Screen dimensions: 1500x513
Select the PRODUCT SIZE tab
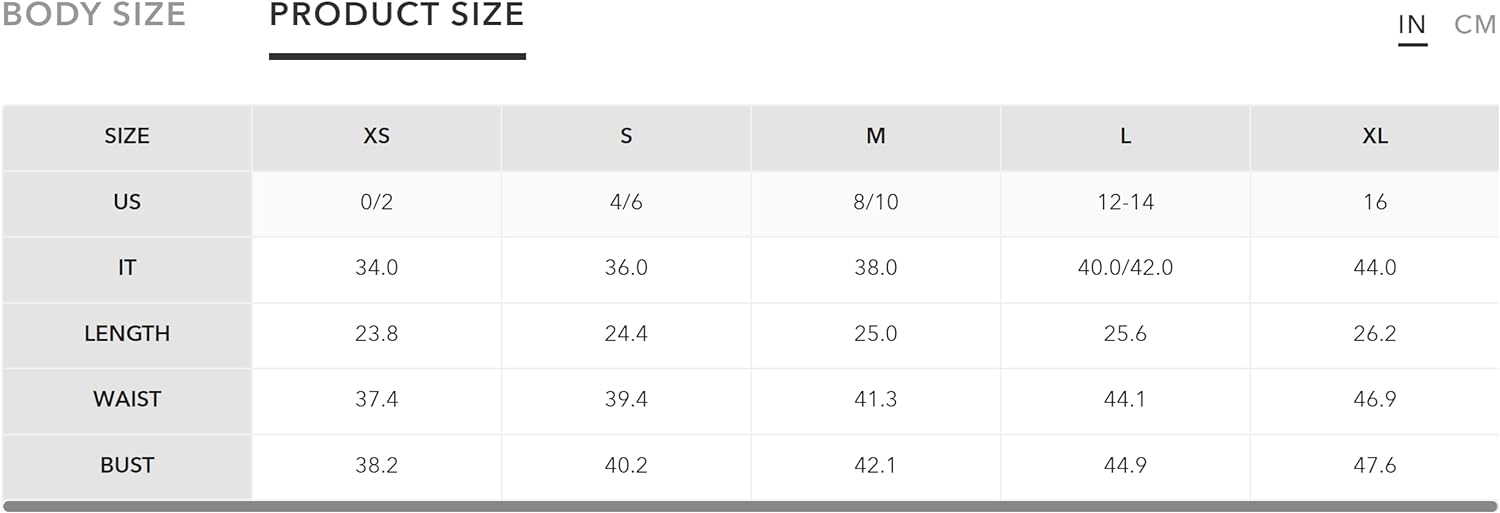click(x=397, y=15)
